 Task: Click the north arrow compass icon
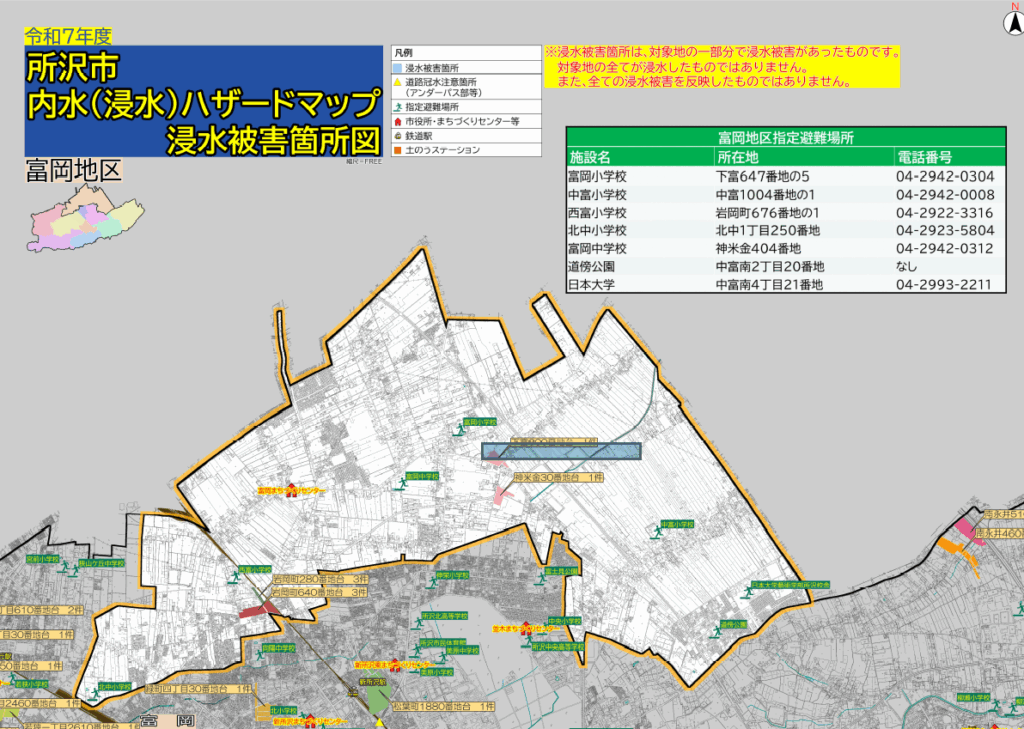(x=1010, y=19)
